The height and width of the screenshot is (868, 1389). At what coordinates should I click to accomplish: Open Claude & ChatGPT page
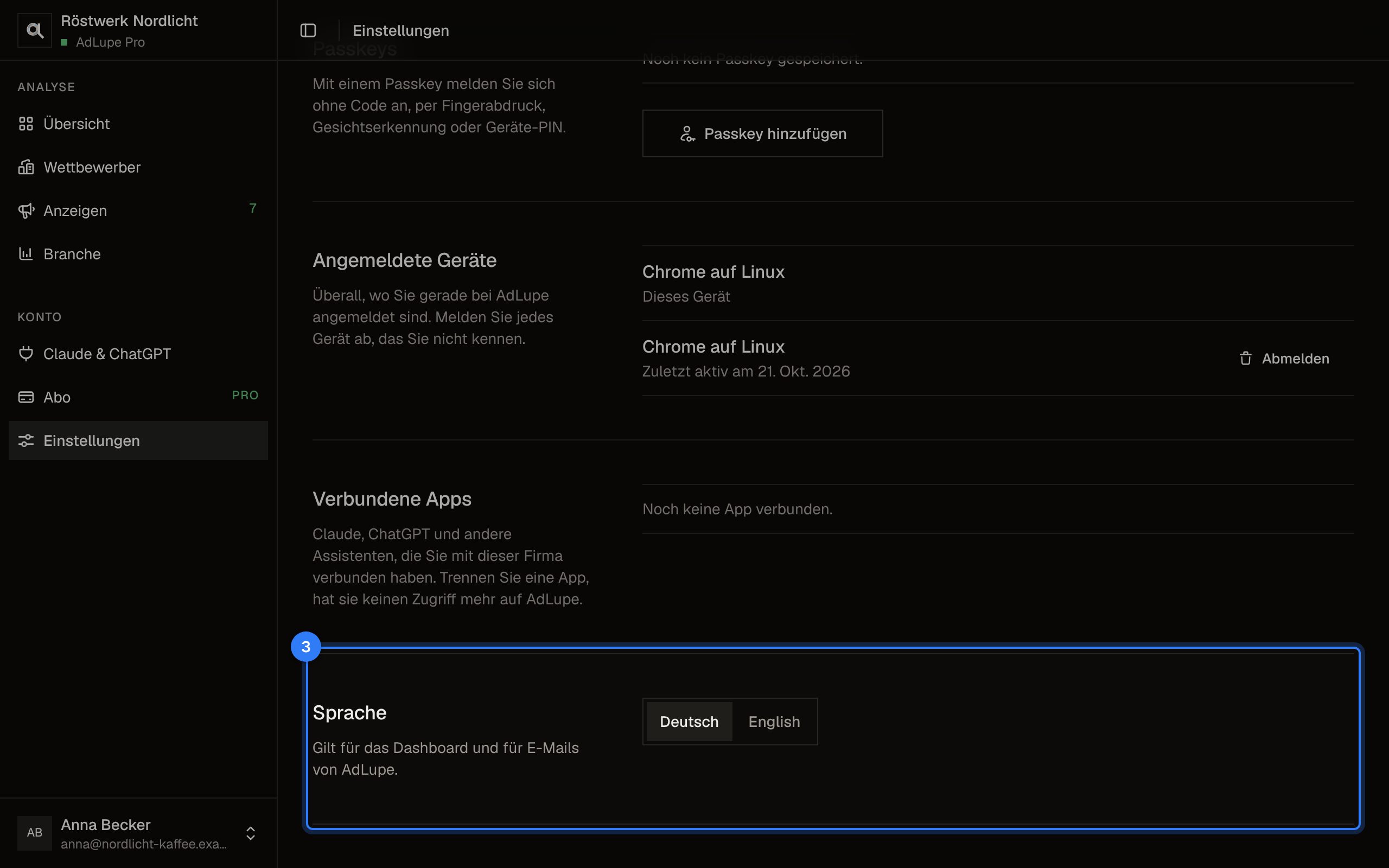click(x=138, y=354)
